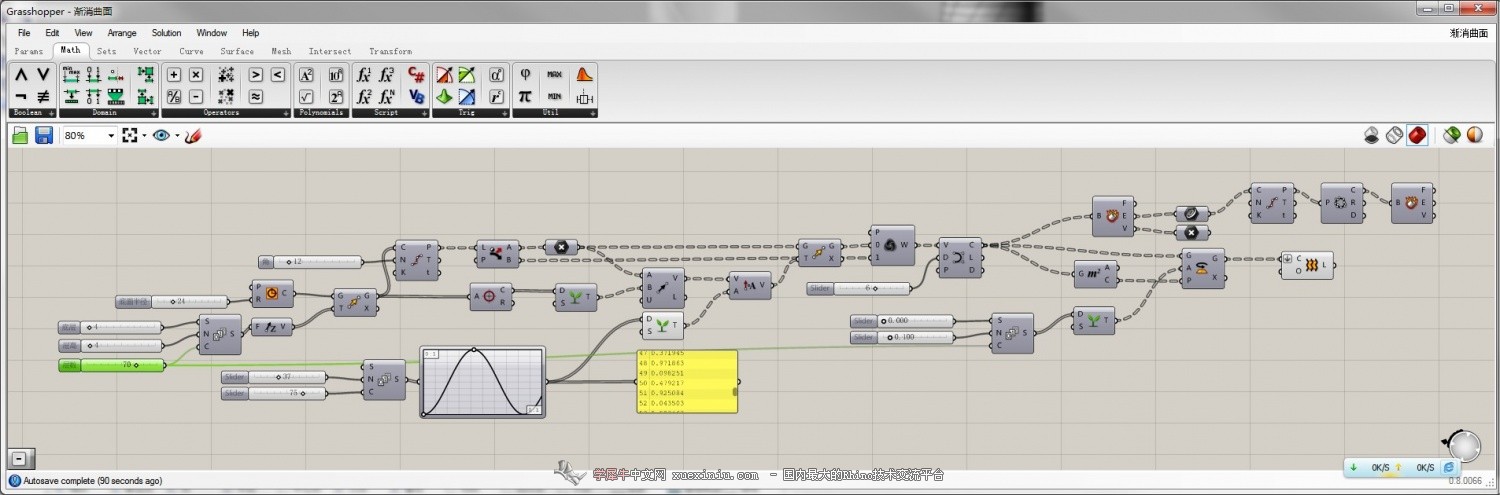Expand the Operators panel
Image resolution: width=1500 pixels, height=495 pixels.
coord(285,113)
